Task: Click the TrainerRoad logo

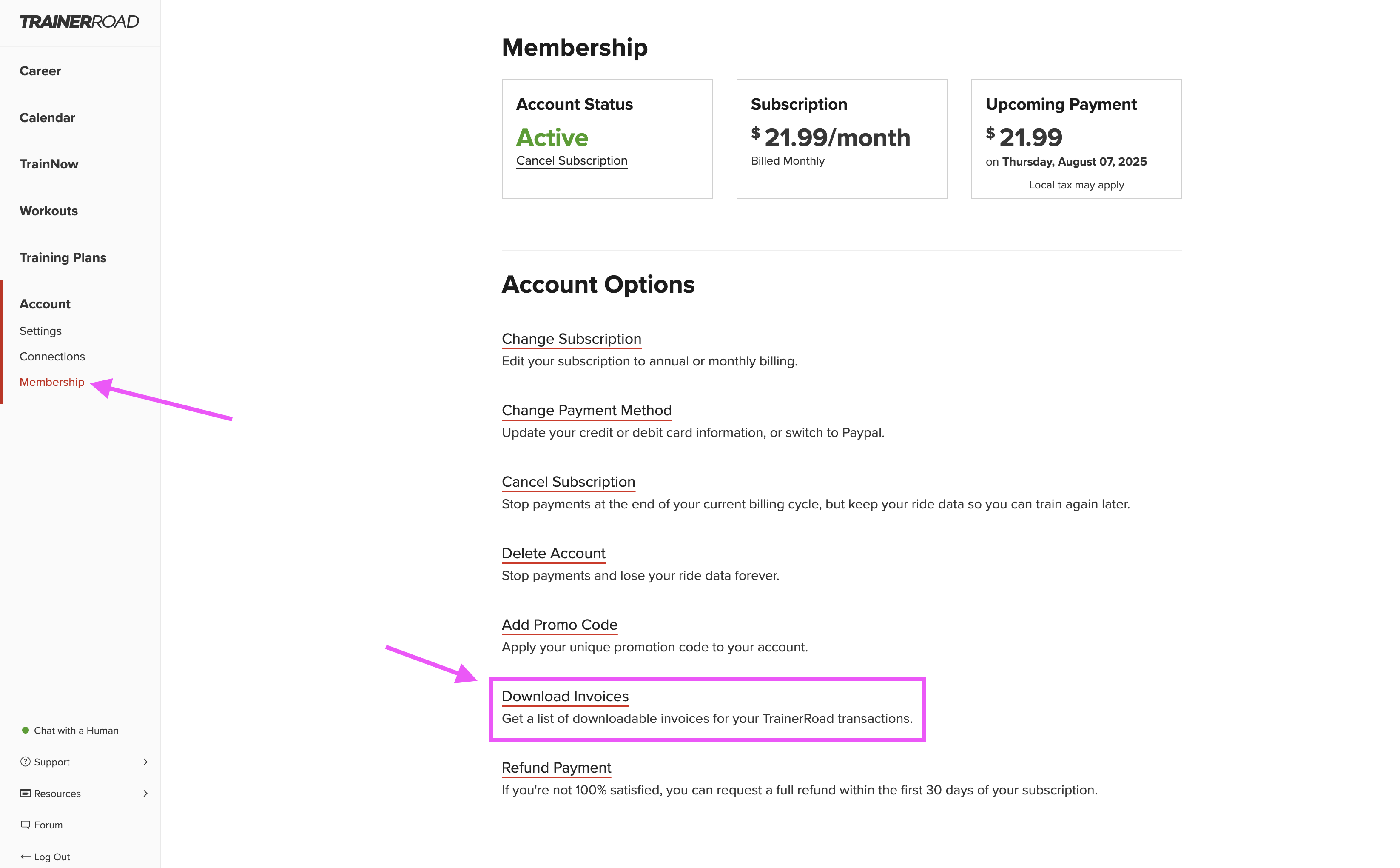Action: (x=79, y=22)
